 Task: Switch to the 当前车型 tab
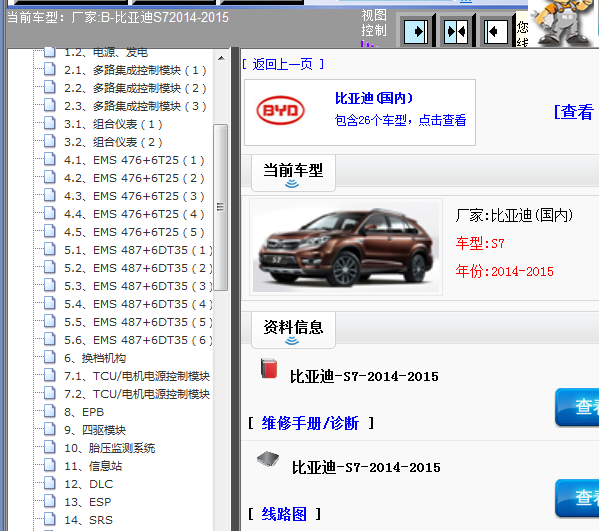click(x=293, y=173)
